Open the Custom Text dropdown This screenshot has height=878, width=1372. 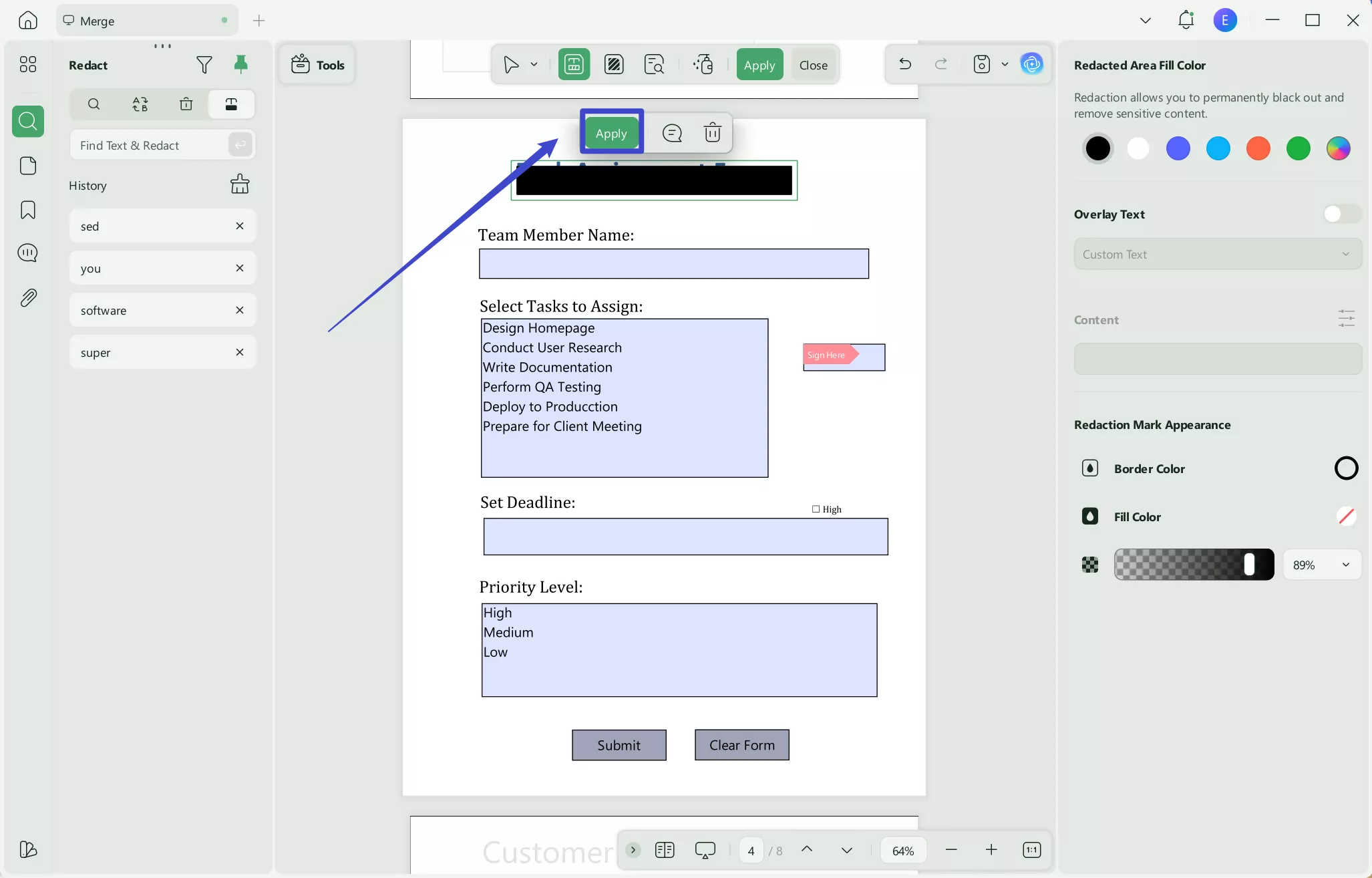click(x=1218, y=254)
